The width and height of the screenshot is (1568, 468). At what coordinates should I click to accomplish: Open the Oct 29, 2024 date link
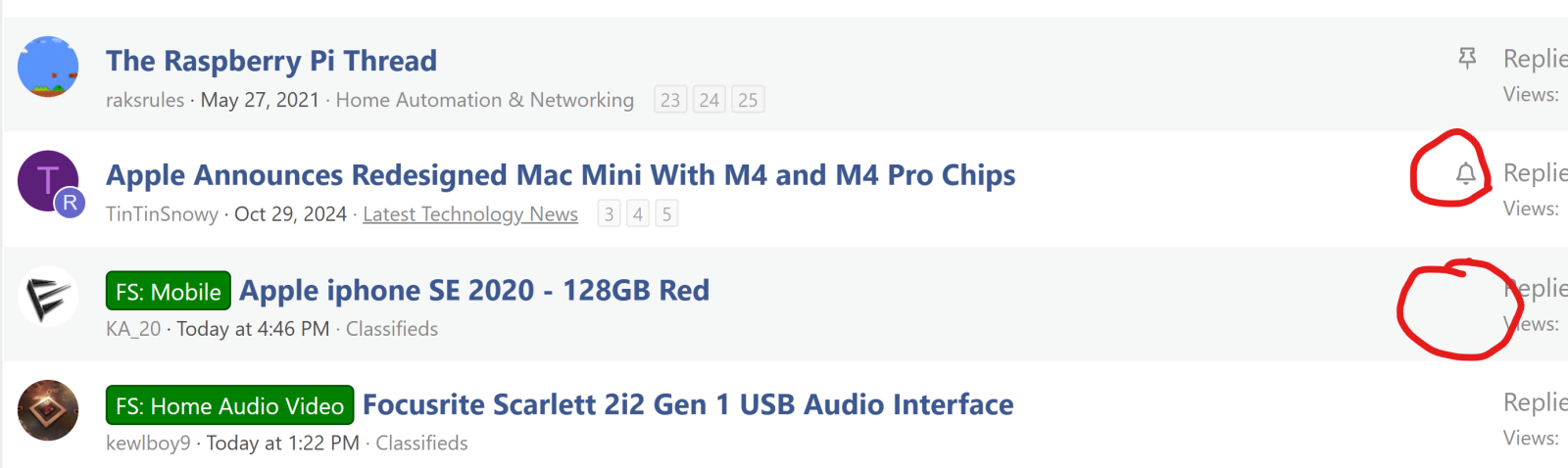tap(290, 214)
